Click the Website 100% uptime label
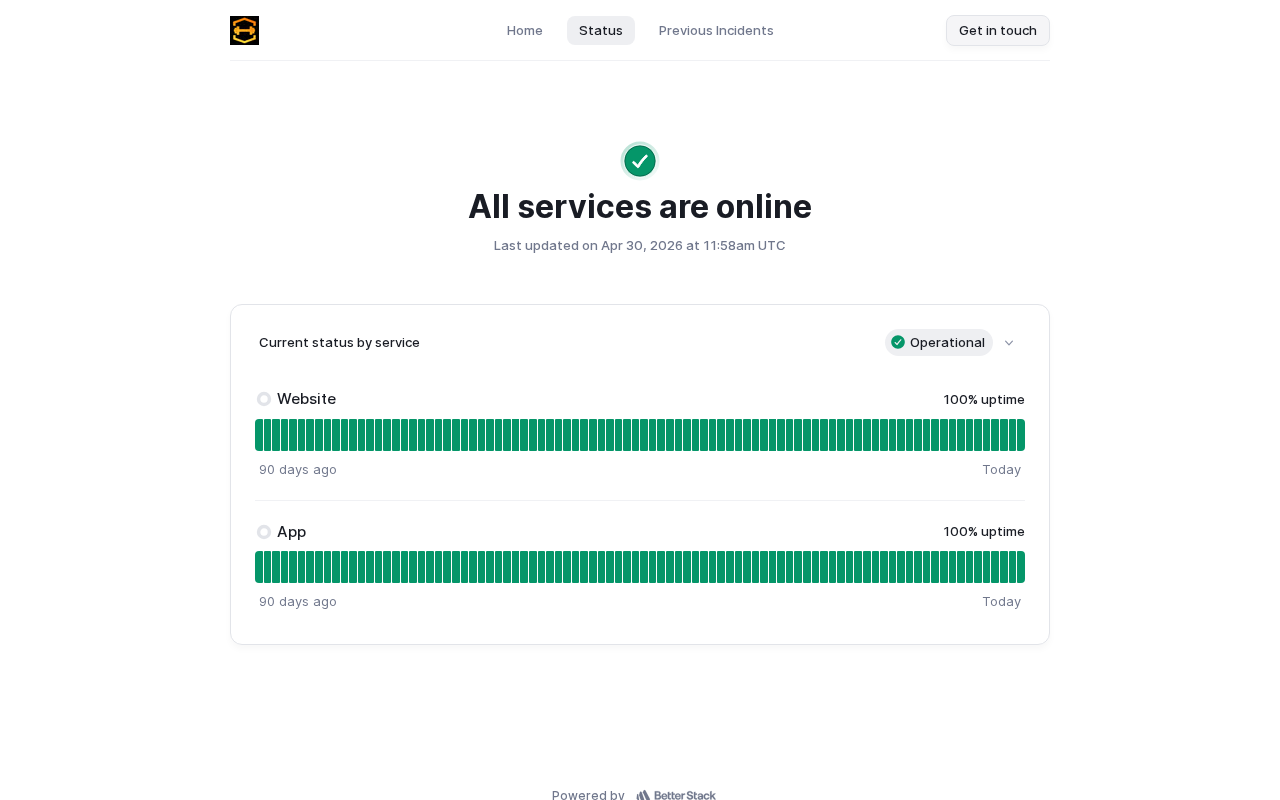The width and height of the screenshot is (1280, 800). point(984,399)
